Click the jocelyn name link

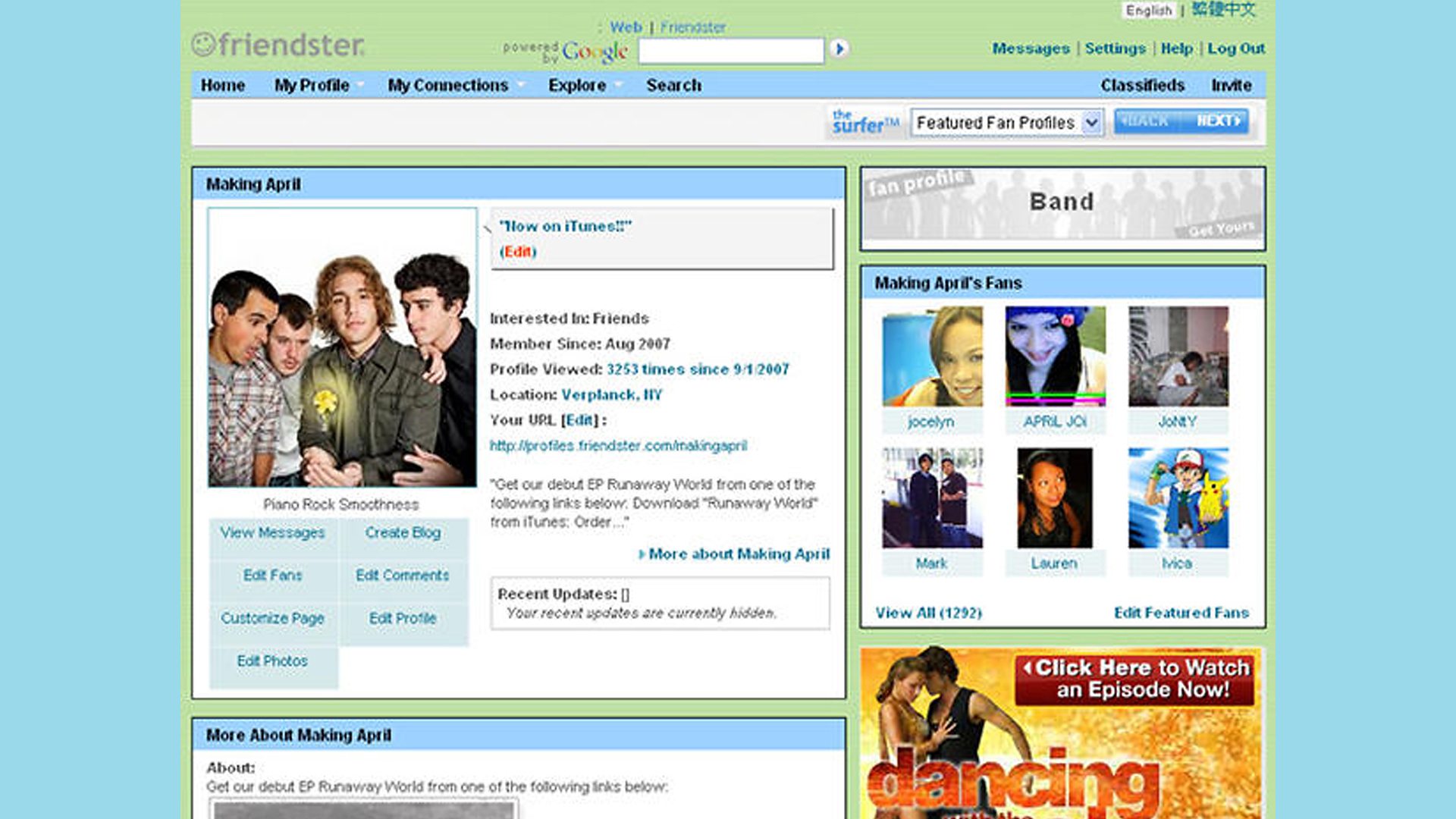931,422
